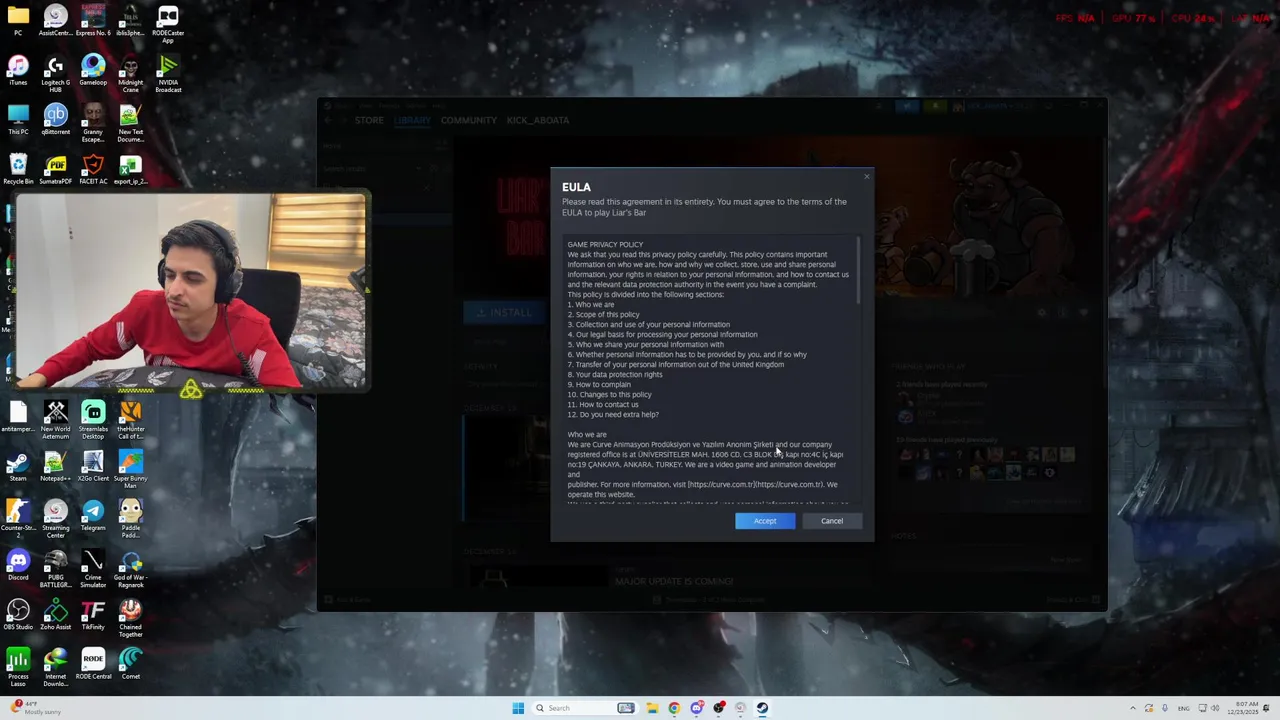Viewport: 1280px width, 720px height.
Task: Click the INSTALL button in Steam
Action: 504,313
